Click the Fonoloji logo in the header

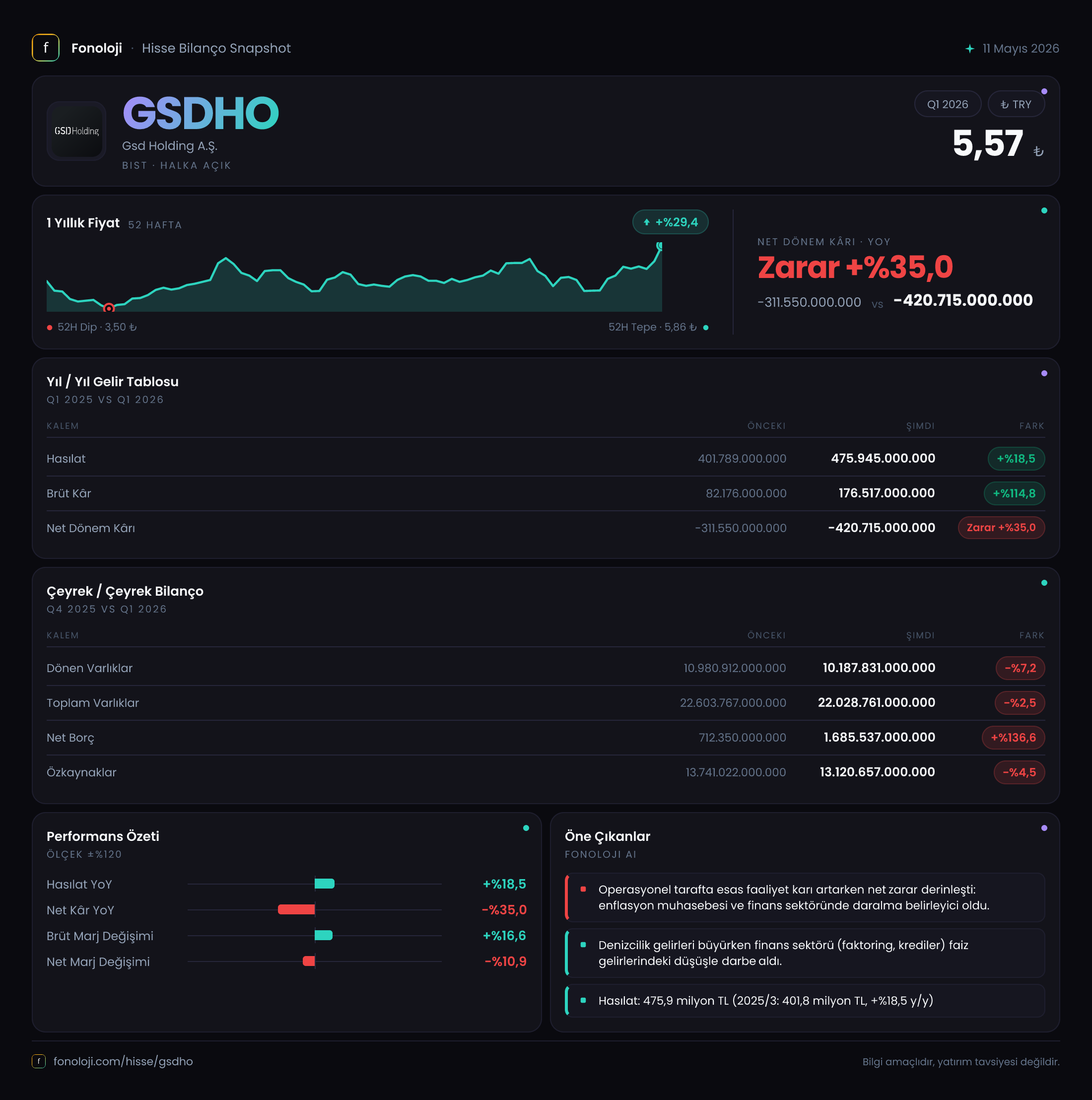point(46,48)
